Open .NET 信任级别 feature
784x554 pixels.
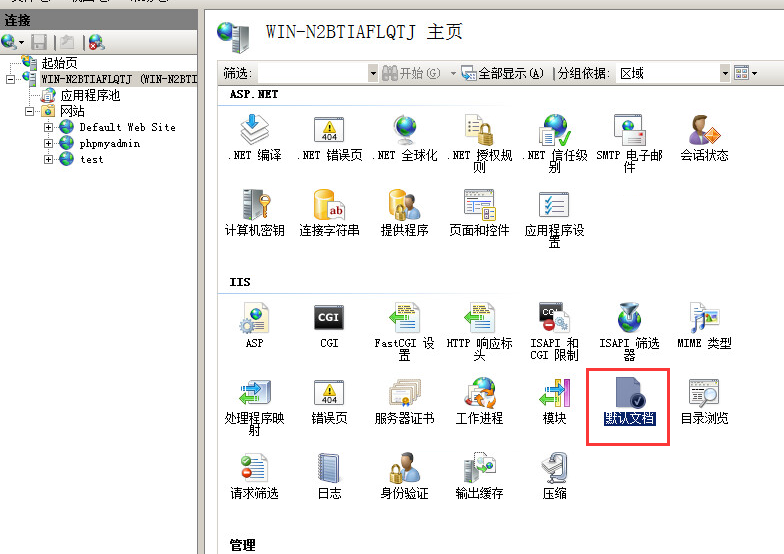(554, 144)
